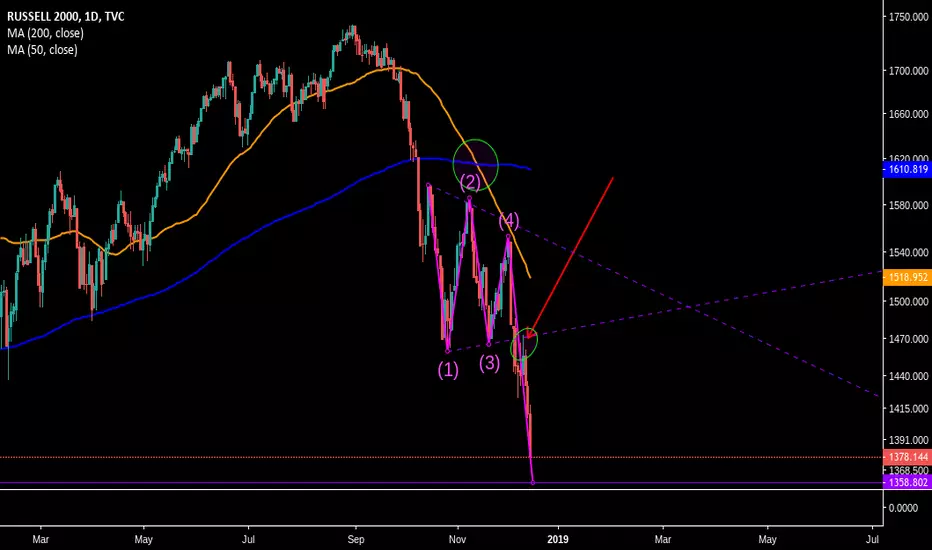Select the wave label (2)
The image size is (932, 550).
tap(470, 181)
